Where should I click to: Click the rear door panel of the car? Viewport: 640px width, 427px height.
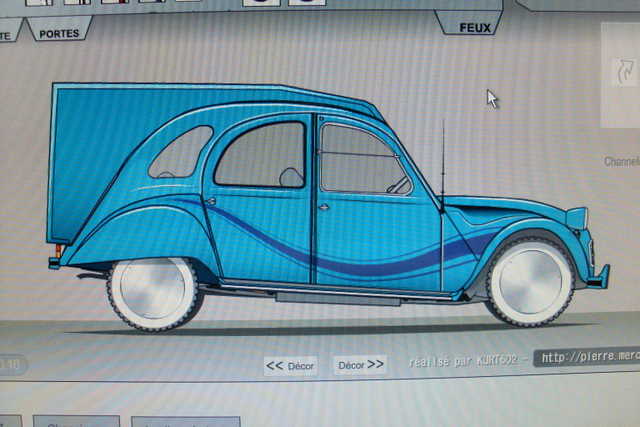point(260,225)
